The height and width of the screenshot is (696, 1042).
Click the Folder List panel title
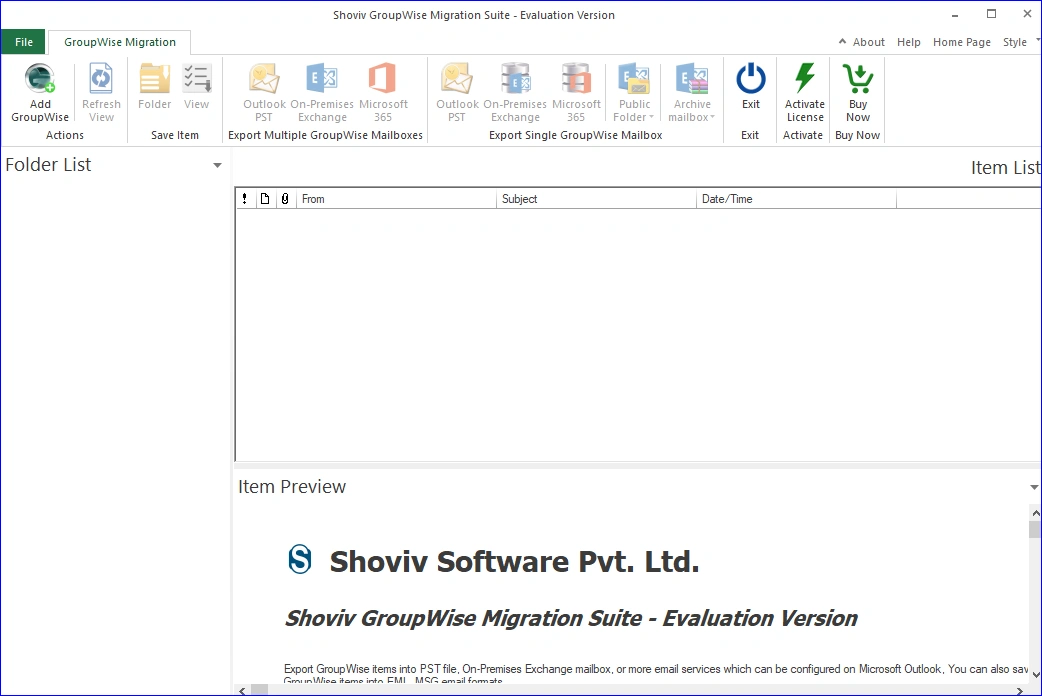[x=49, y=165]
